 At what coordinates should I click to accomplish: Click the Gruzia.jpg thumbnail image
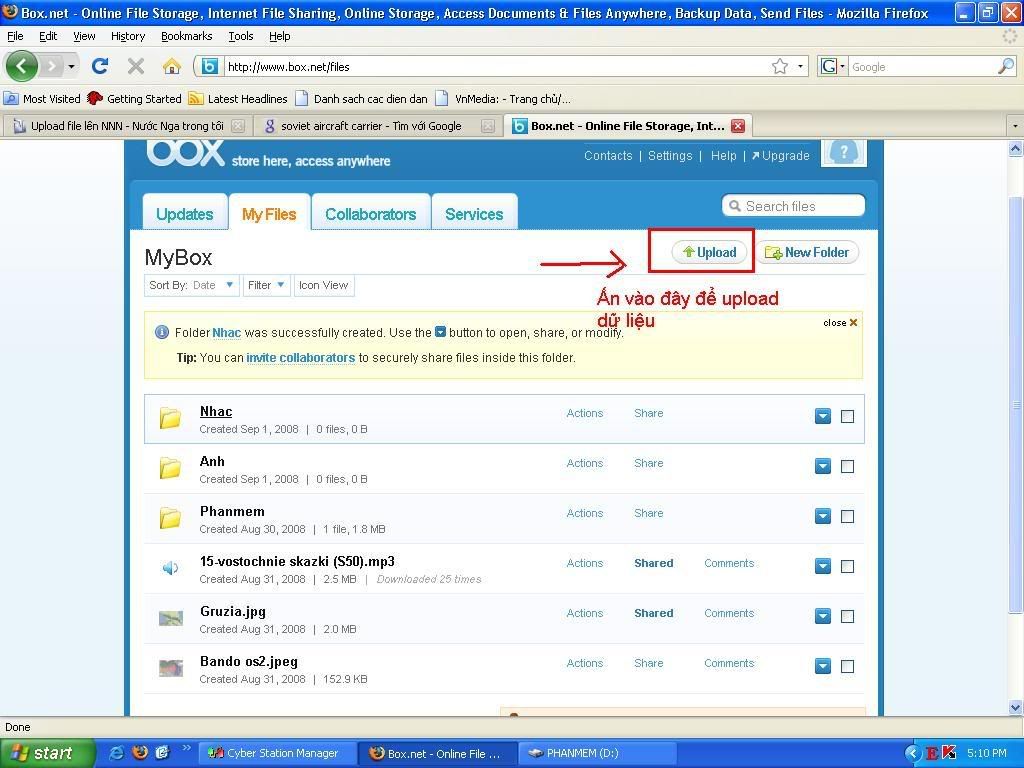[x=170, y=618]
